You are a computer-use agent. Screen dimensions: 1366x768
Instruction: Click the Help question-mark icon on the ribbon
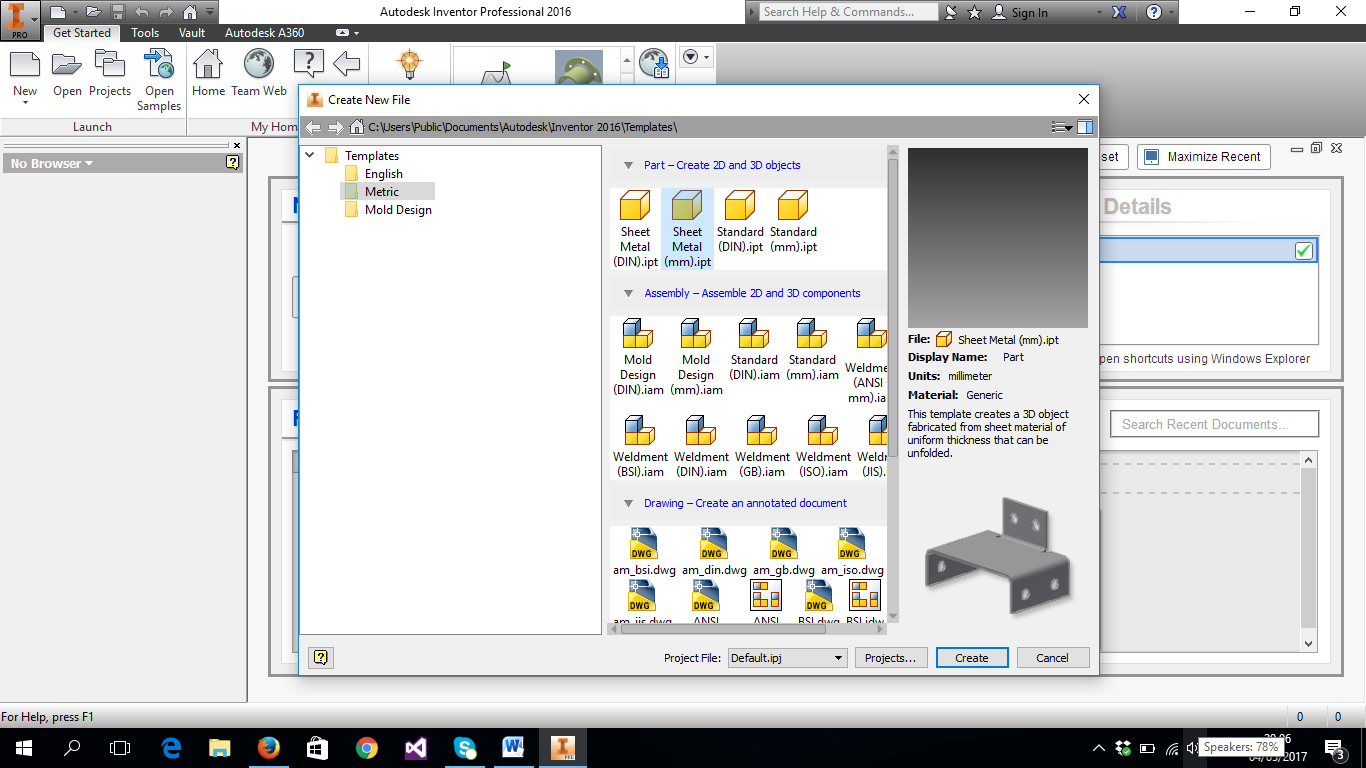308,63
